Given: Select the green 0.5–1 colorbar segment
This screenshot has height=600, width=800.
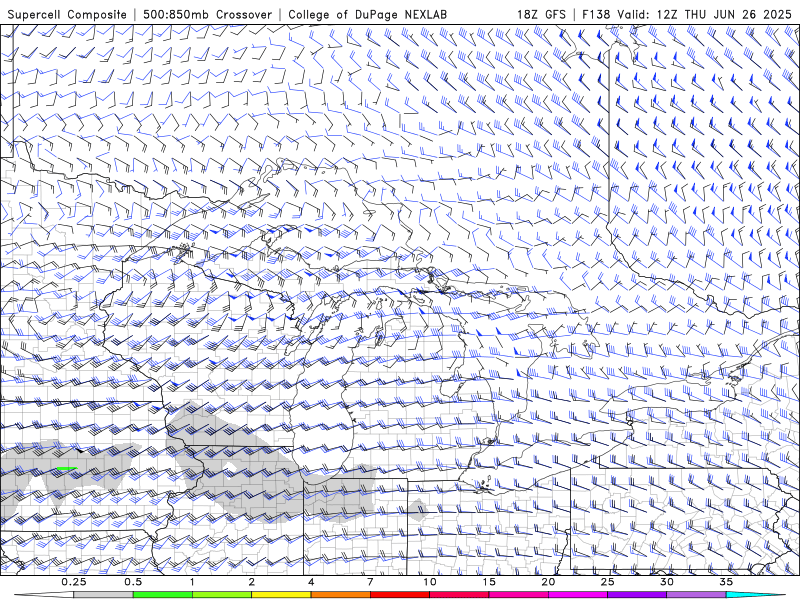Looking at the screenshot, I should coord(162,595).
